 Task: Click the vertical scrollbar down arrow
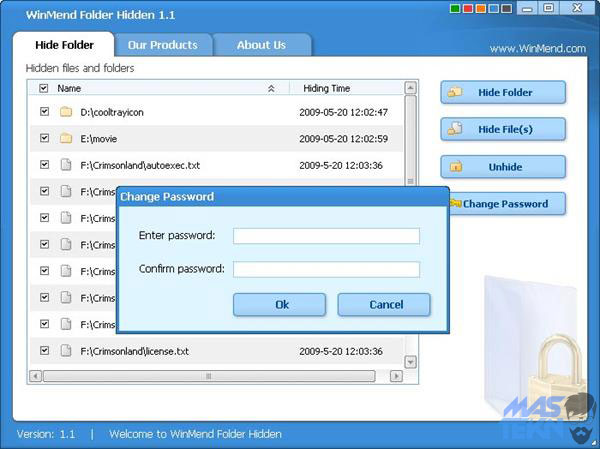coord(410,362)
